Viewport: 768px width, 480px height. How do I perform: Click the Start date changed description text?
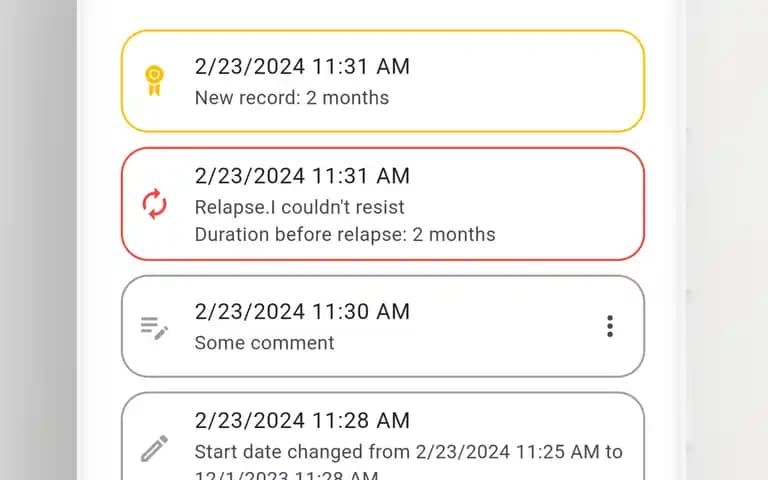[x=408, y=452]
